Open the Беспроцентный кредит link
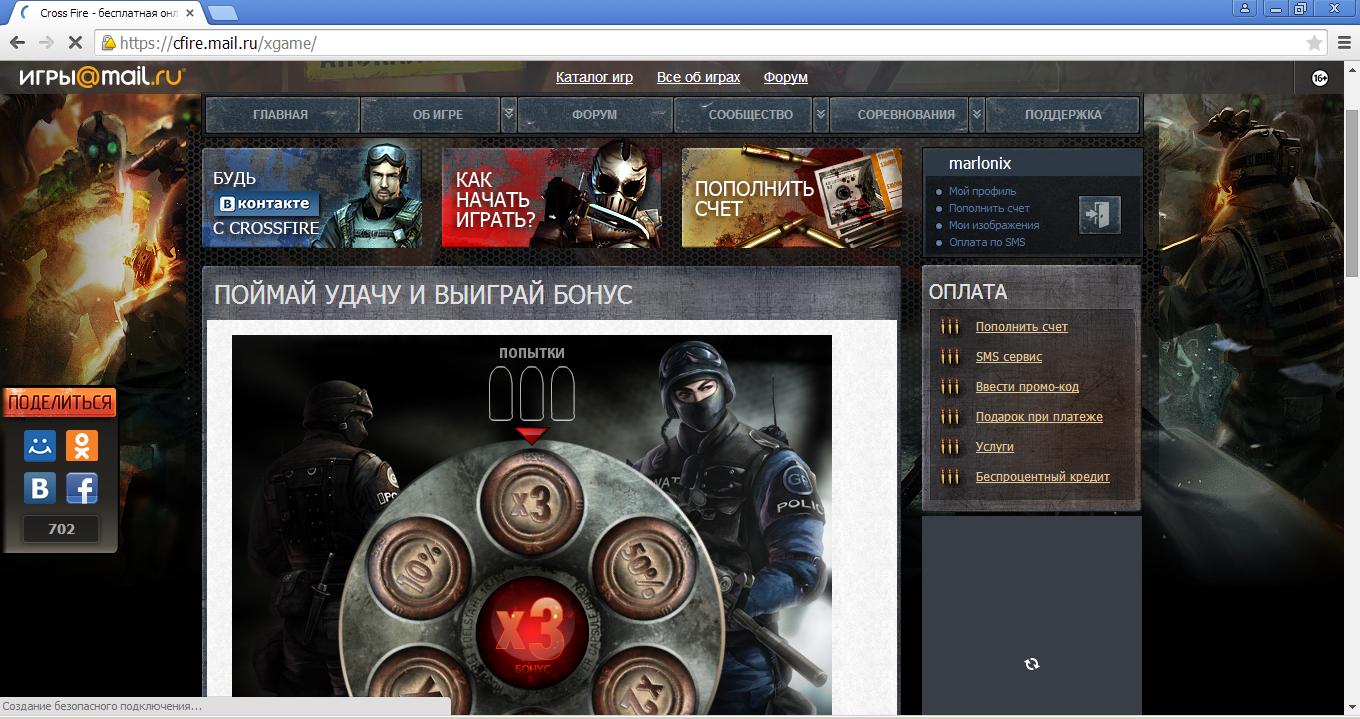 click(x=1043, y=477)
